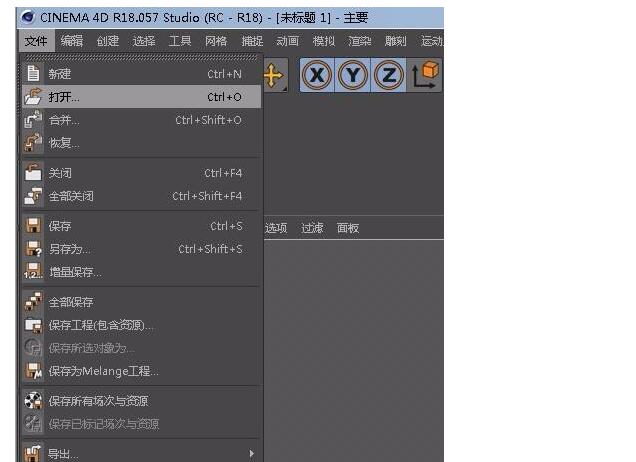Choose 恢复... menu entry
This screenshot has height=462, width=636.
pos(142,143)
